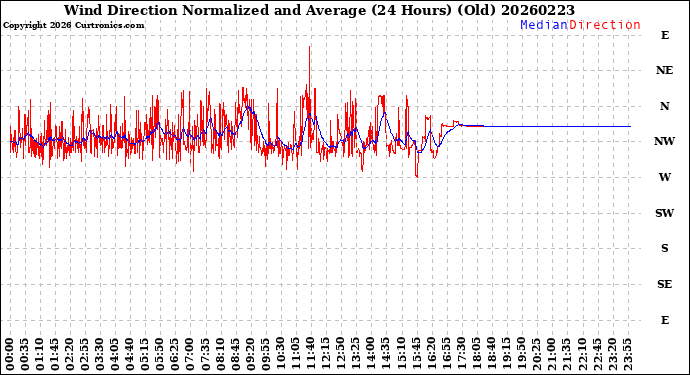Click the 21:00 time tick label

tap(552, 355)
